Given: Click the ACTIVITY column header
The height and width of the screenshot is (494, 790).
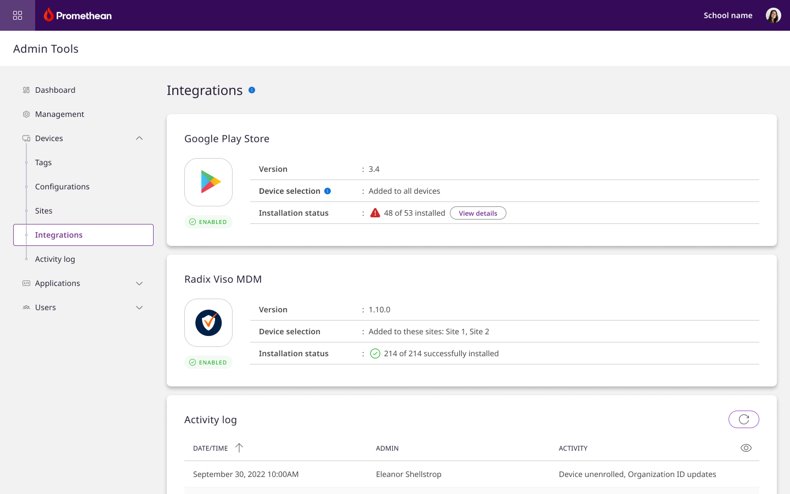Looking at the screenshot, I should 573,448.
